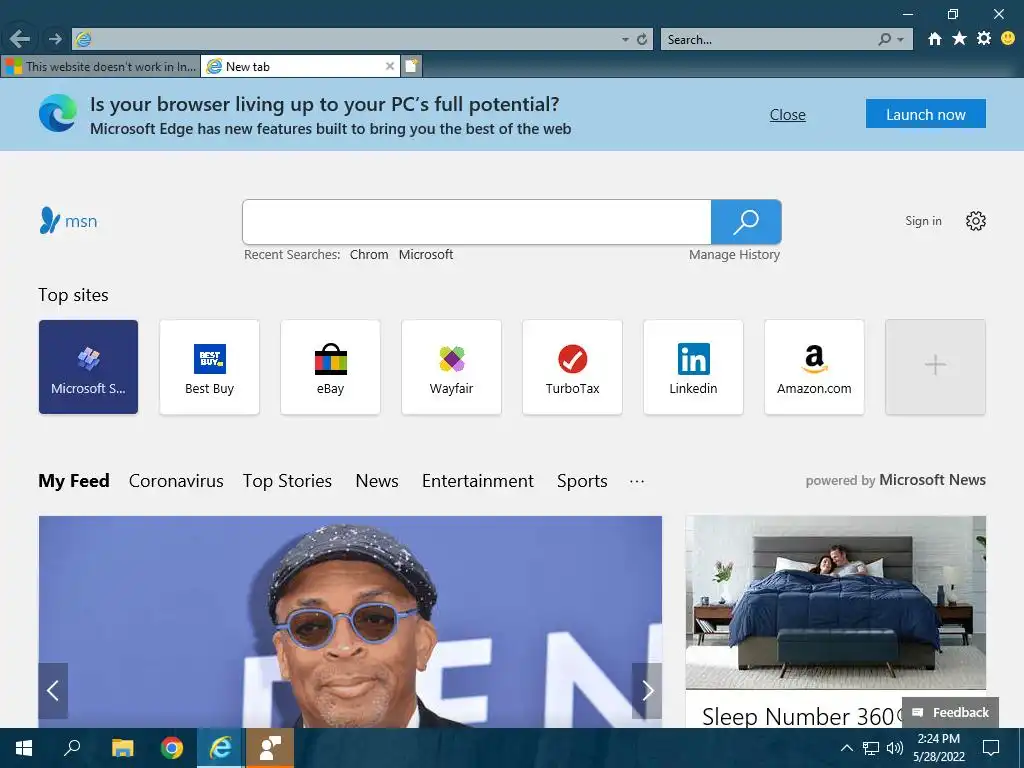Select recent search Chrom
1024x768 pixels.
(369, 255)
